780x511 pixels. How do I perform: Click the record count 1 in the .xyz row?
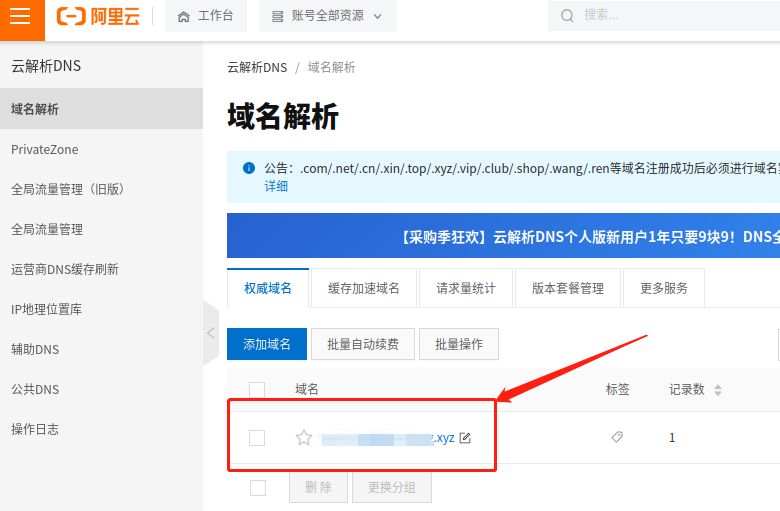[672, 437]
